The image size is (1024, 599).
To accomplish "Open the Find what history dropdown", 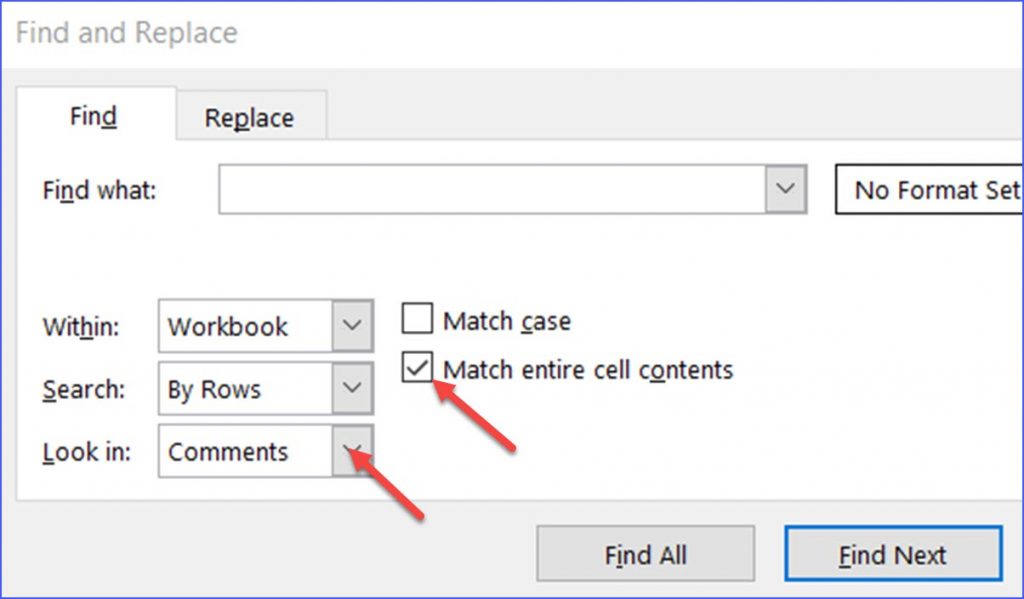I will pyautogui.click(x=787, y=189).
